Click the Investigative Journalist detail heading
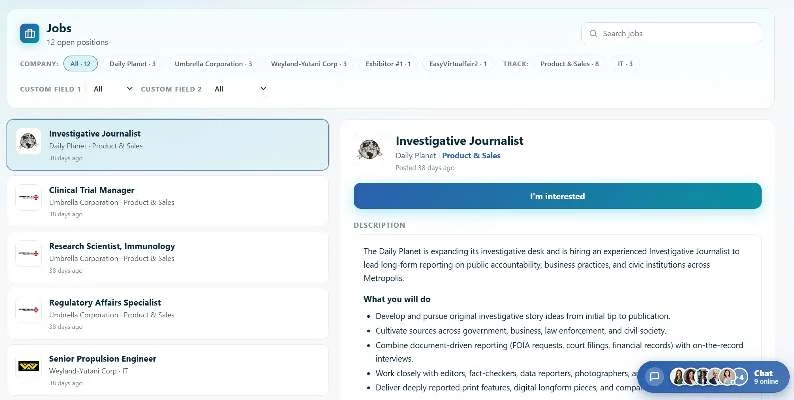 click(x=459, y=141)
